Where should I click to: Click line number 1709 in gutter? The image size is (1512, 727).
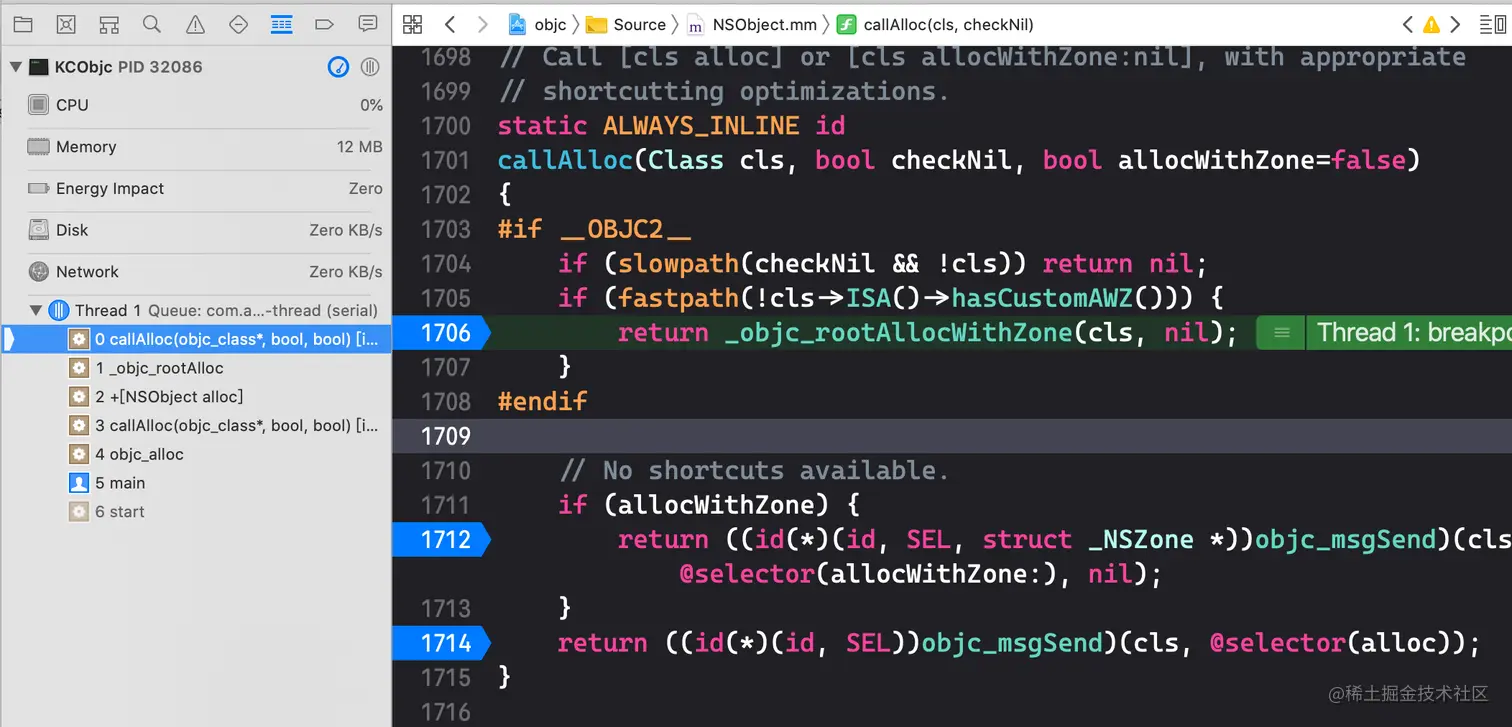pos(446,436)
